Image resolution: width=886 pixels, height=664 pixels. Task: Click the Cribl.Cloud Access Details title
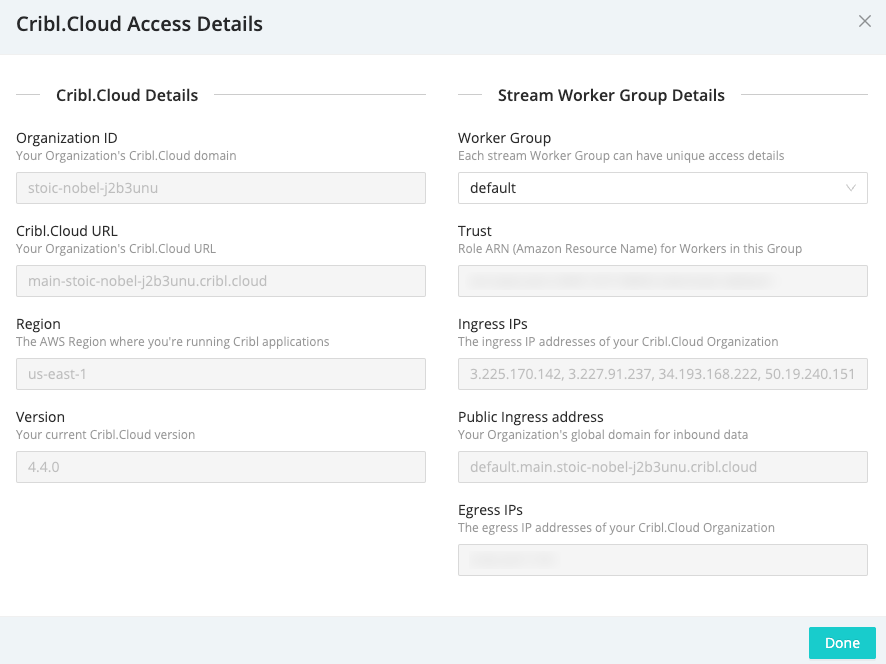tap(139, 23)
